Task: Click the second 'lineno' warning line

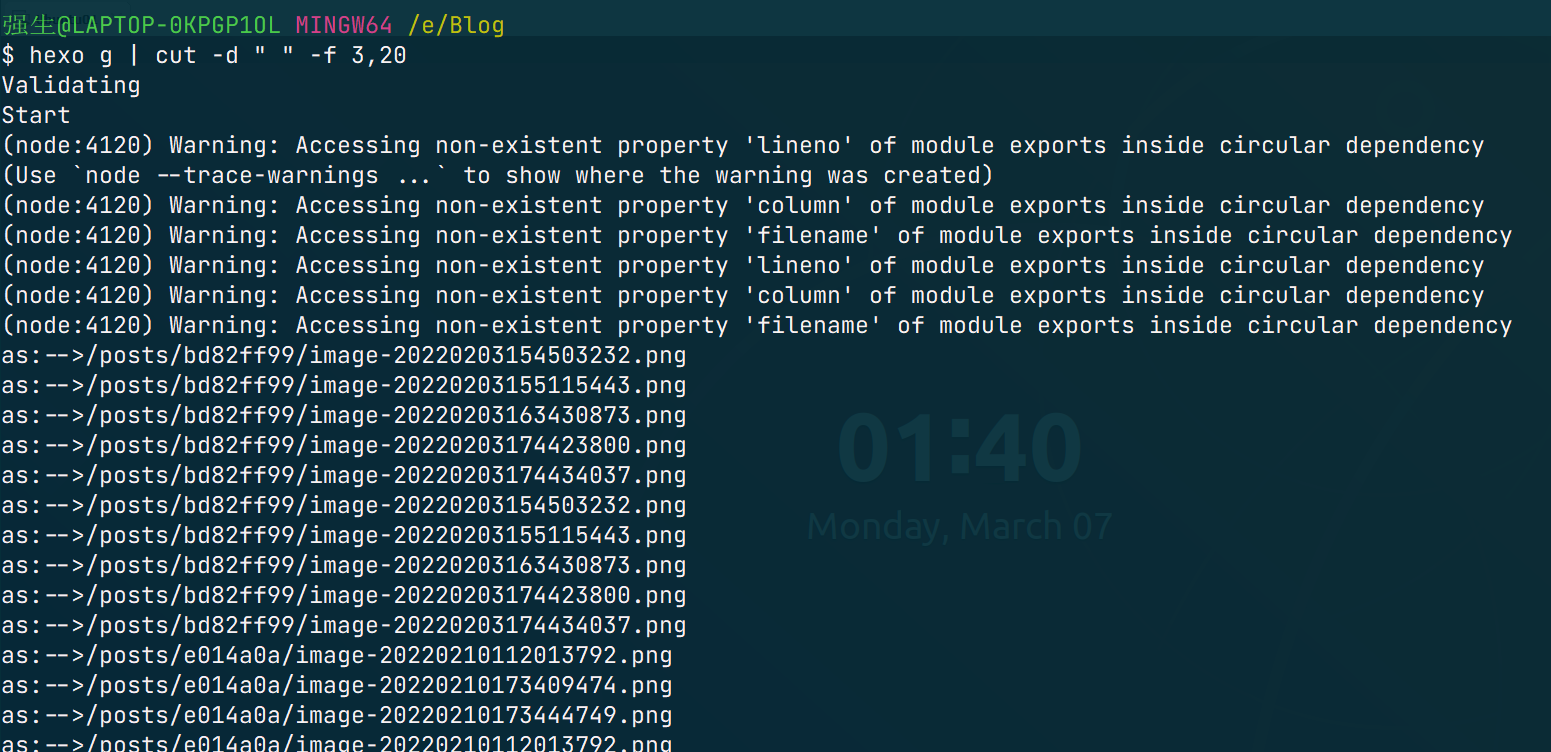Action: point(743,265)
